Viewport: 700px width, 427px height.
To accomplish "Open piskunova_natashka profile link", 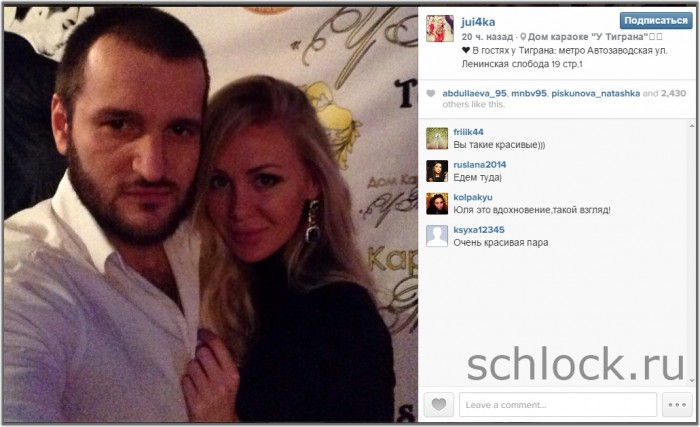I will coord(596,93).
